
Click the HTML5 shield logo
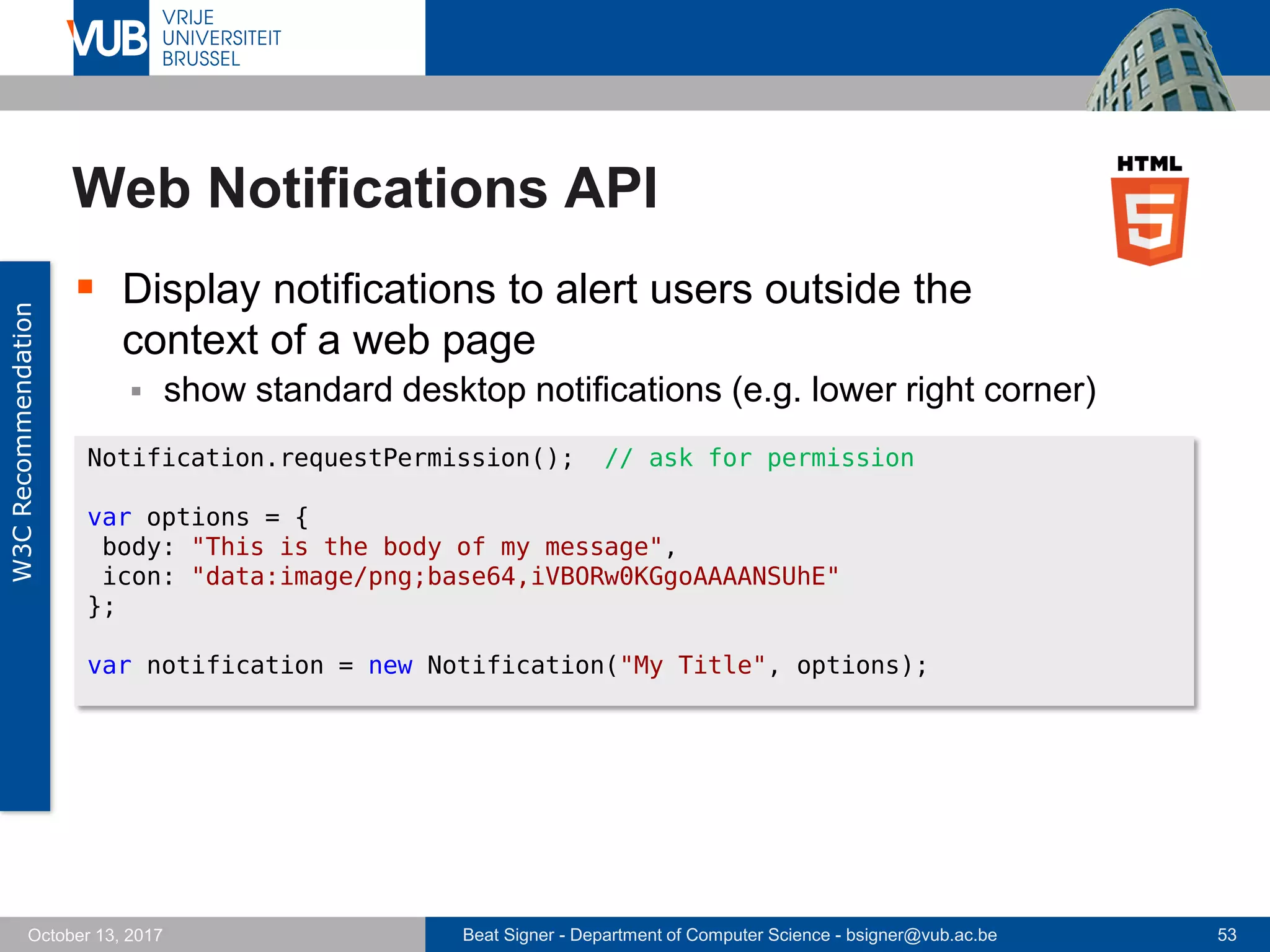1150,211
